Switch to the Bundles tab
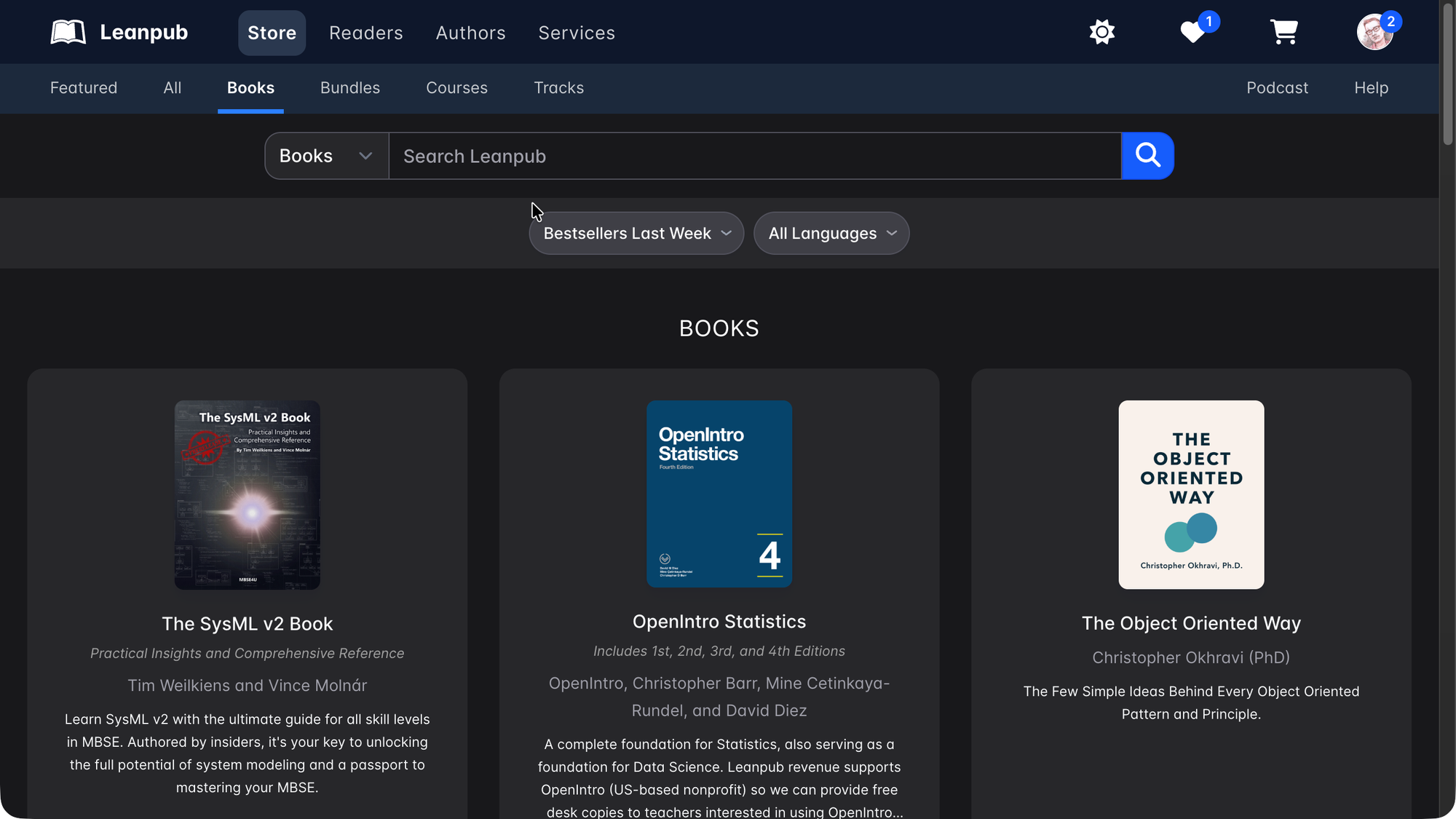The width and height of the screenshot is (1456, 819). (350, 88)
